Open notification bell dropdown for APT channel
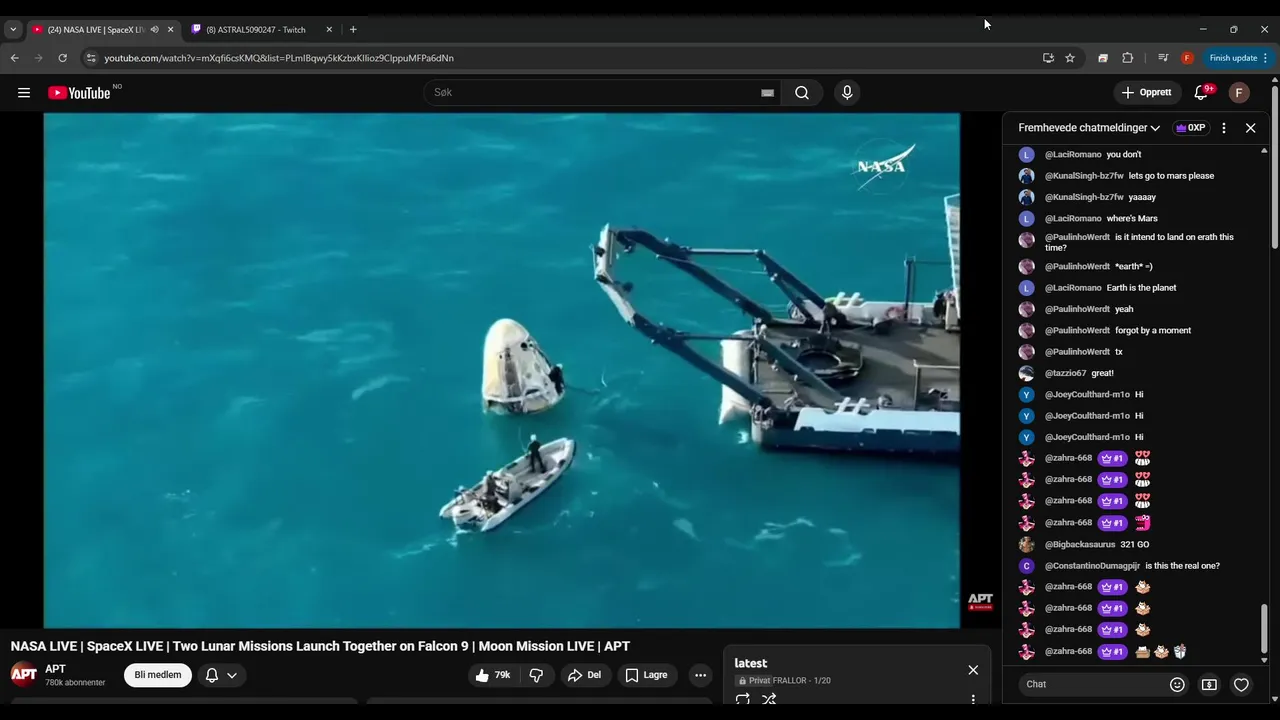This screenshot has height=720, width=1280. (221, 675)
